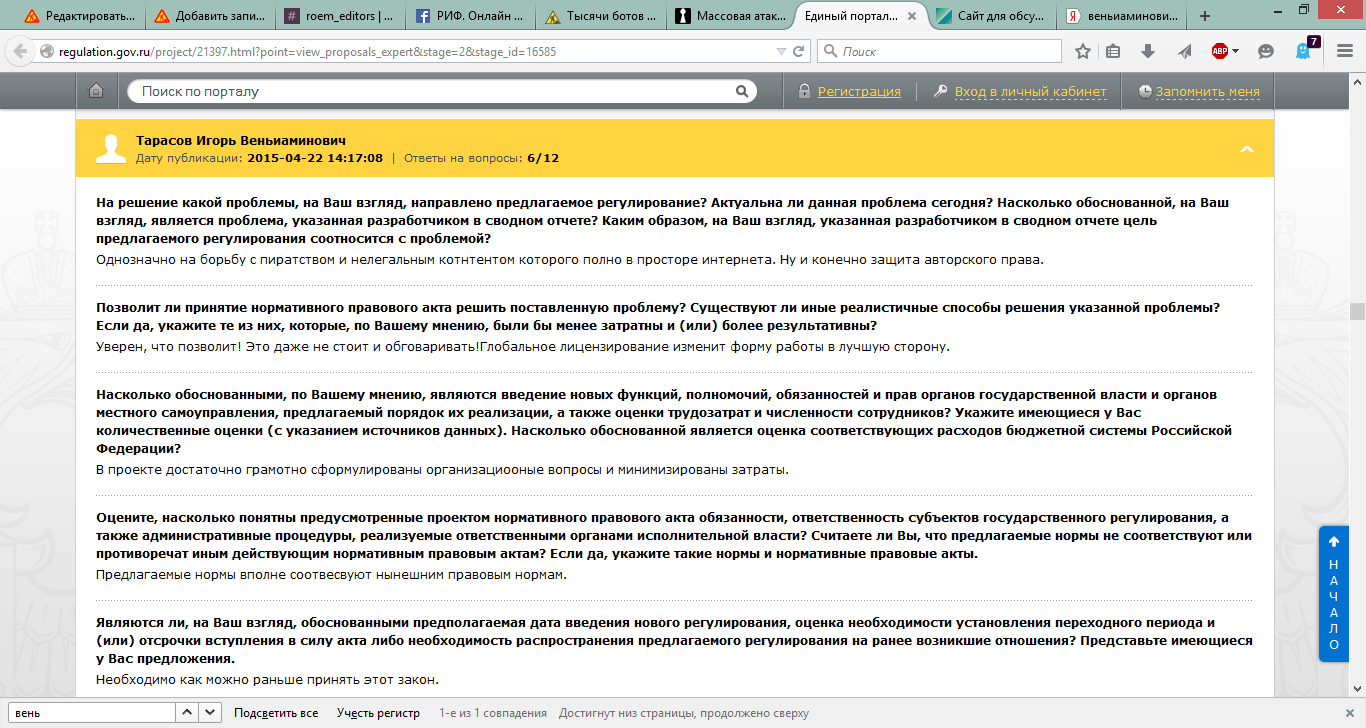Open a new tab with plus button
The height and width of the screenshot is (728, 1366).
click(1204, 16)
